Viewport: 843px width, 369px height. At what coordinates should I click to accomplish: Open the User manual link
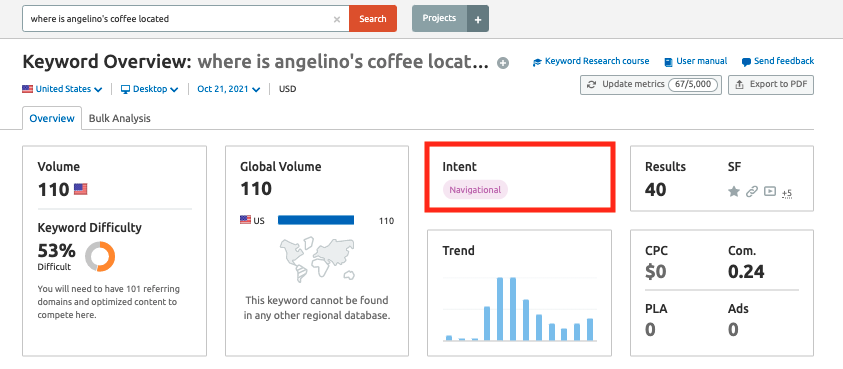[696, 61]
